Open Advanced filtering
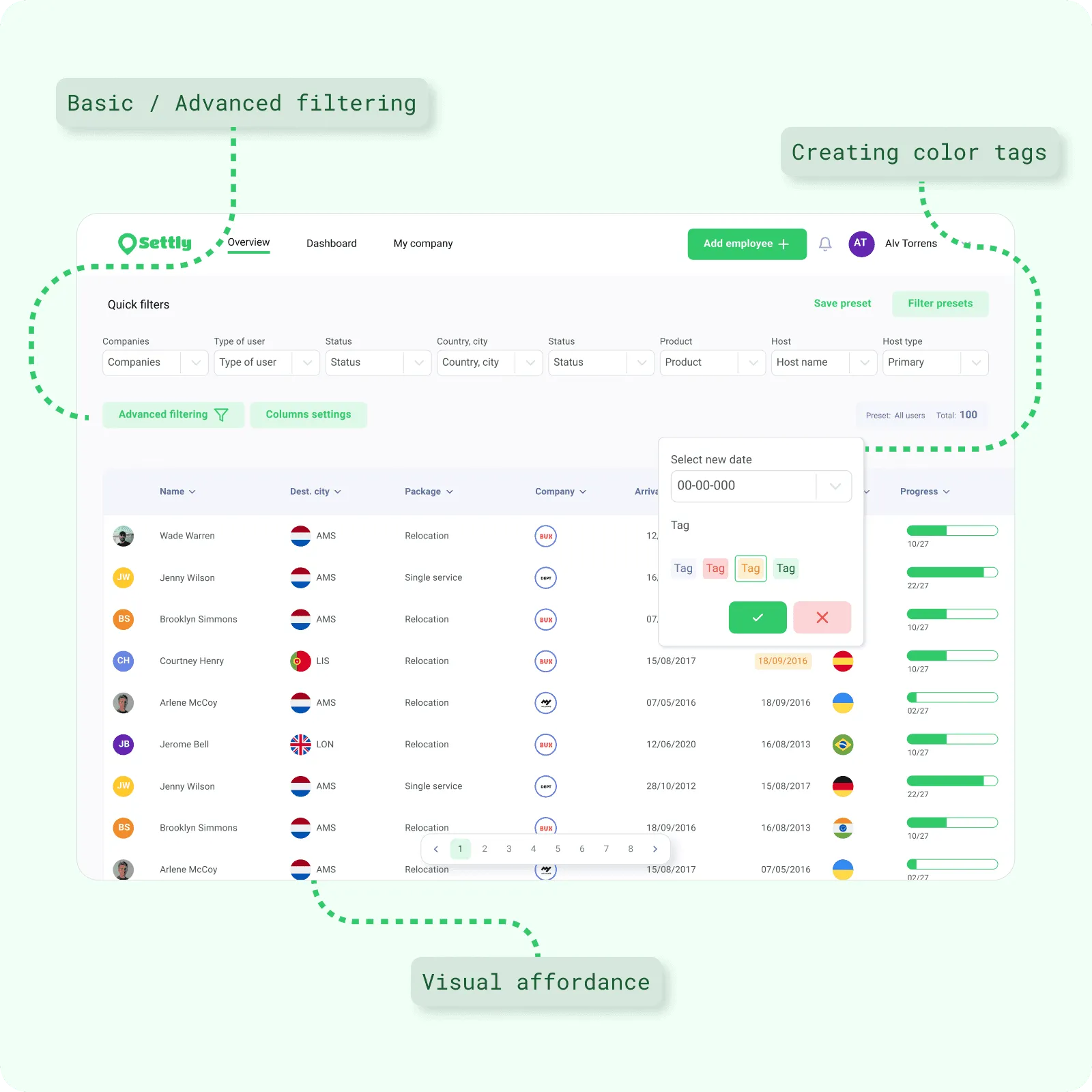The width and height of the screenshot is (1092, 1092). 173,415
